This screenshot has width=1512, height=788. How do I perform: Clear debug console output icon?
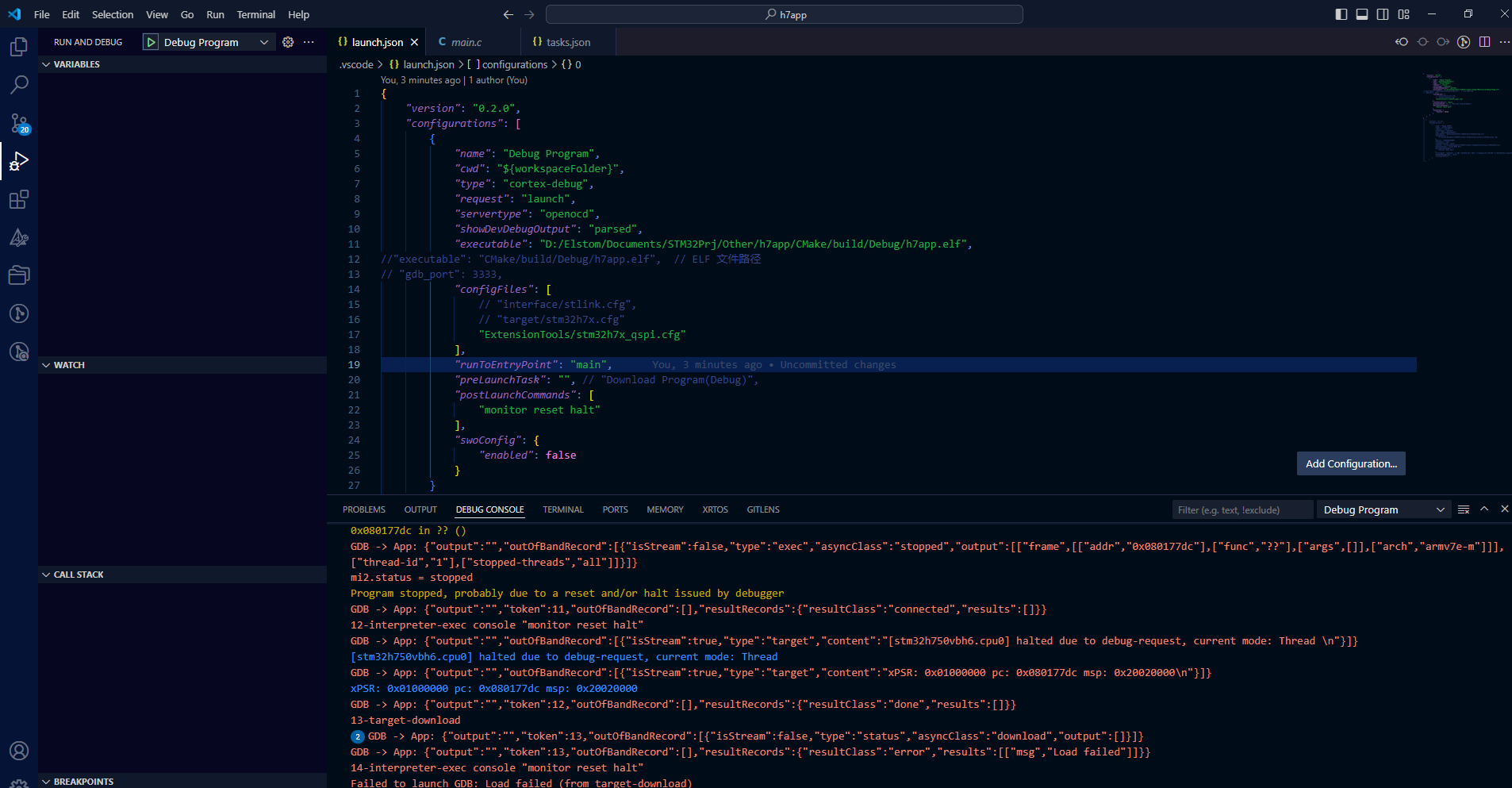1464,509
